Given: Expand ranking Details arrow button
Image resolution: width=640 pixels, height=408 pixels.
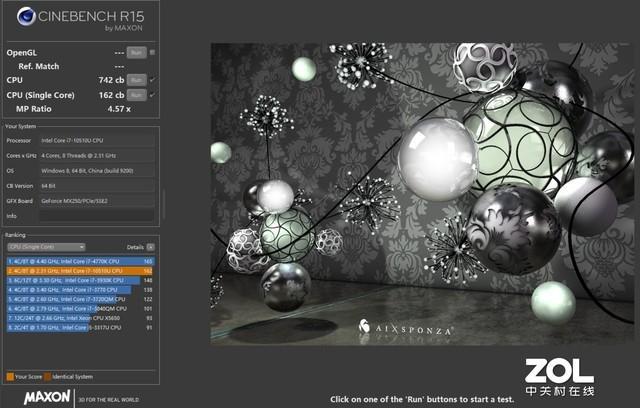Looking at the screenshot, I should tap(151, 247).
